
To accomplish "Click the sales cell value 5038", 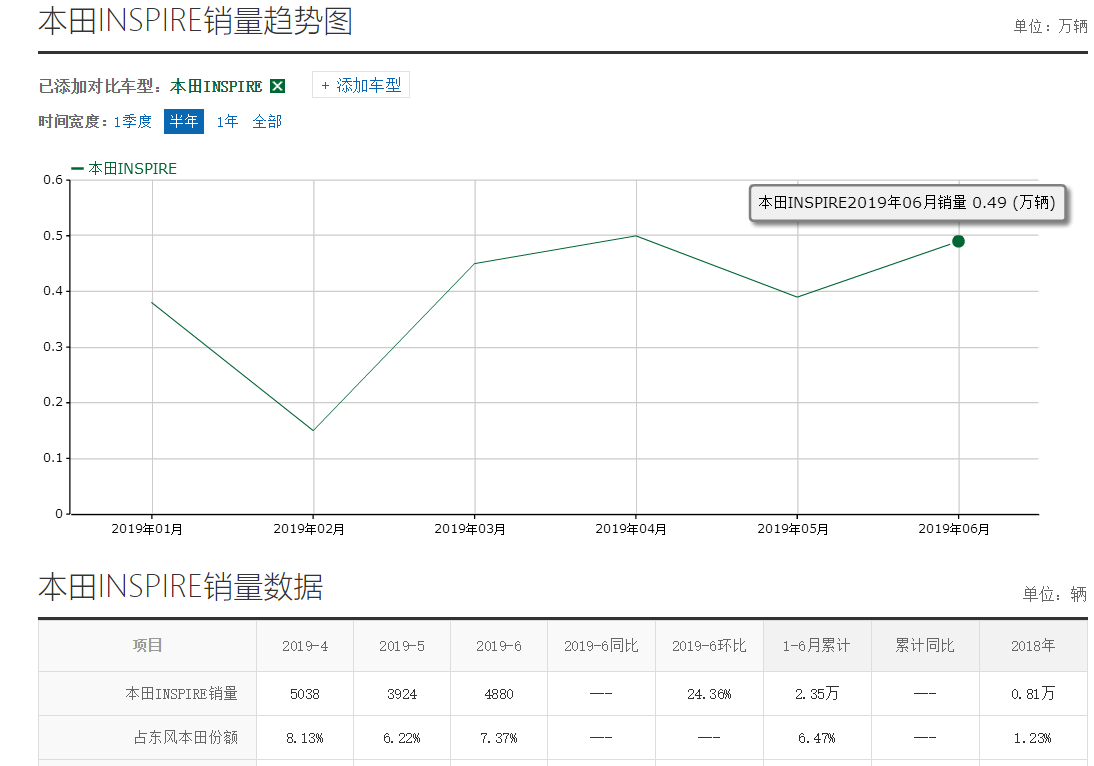I will 305,694.
